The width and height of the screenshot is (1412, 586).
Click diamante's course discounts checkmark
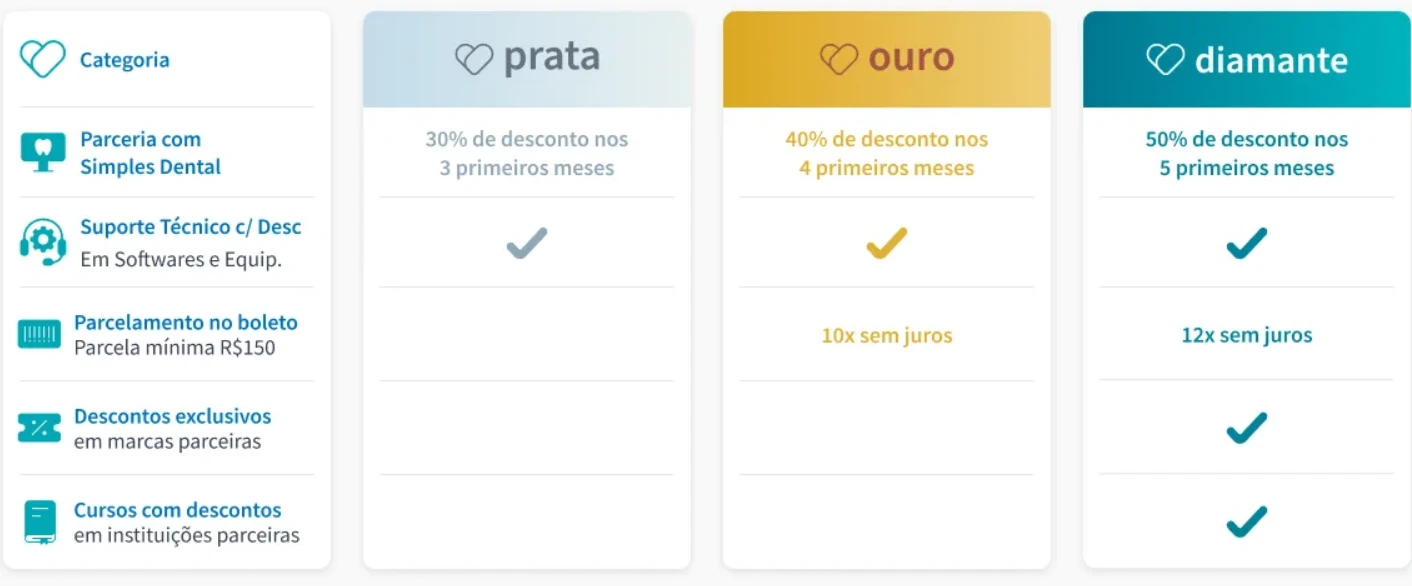tap(1246, 521)
